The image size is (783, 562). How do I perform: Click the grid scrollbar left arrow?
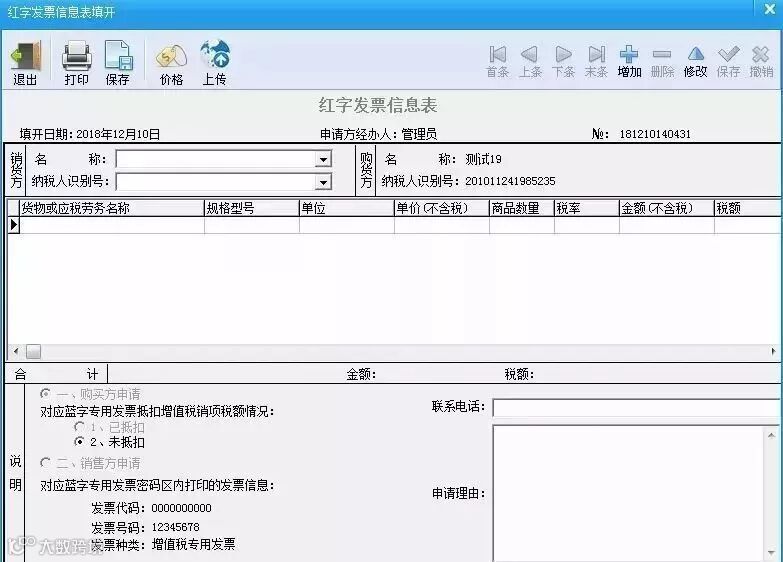[16, 352]
